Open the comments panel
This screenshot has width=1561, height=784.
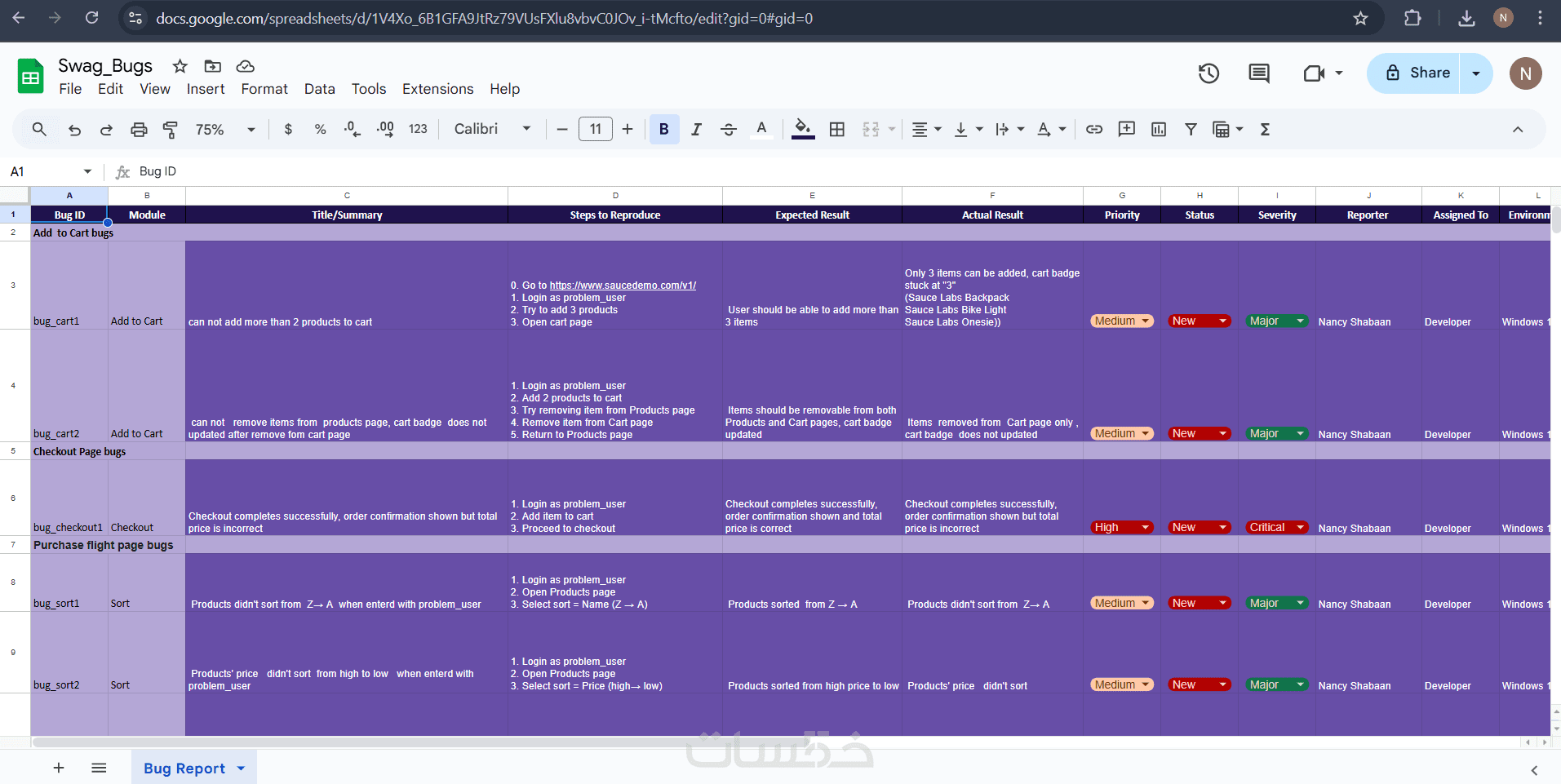(1259, 73)
